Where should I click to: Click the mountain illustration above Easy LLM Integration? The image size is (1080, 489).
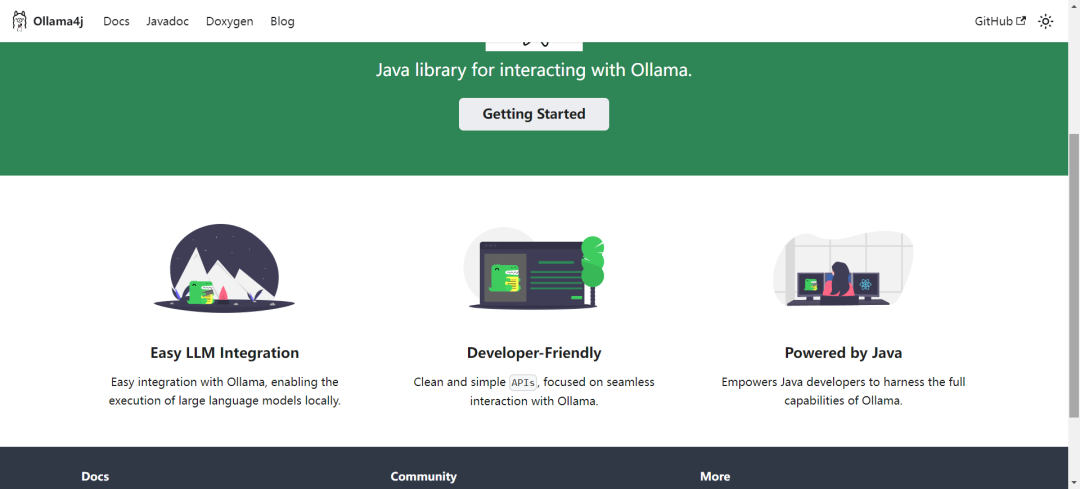pos(224,268)
